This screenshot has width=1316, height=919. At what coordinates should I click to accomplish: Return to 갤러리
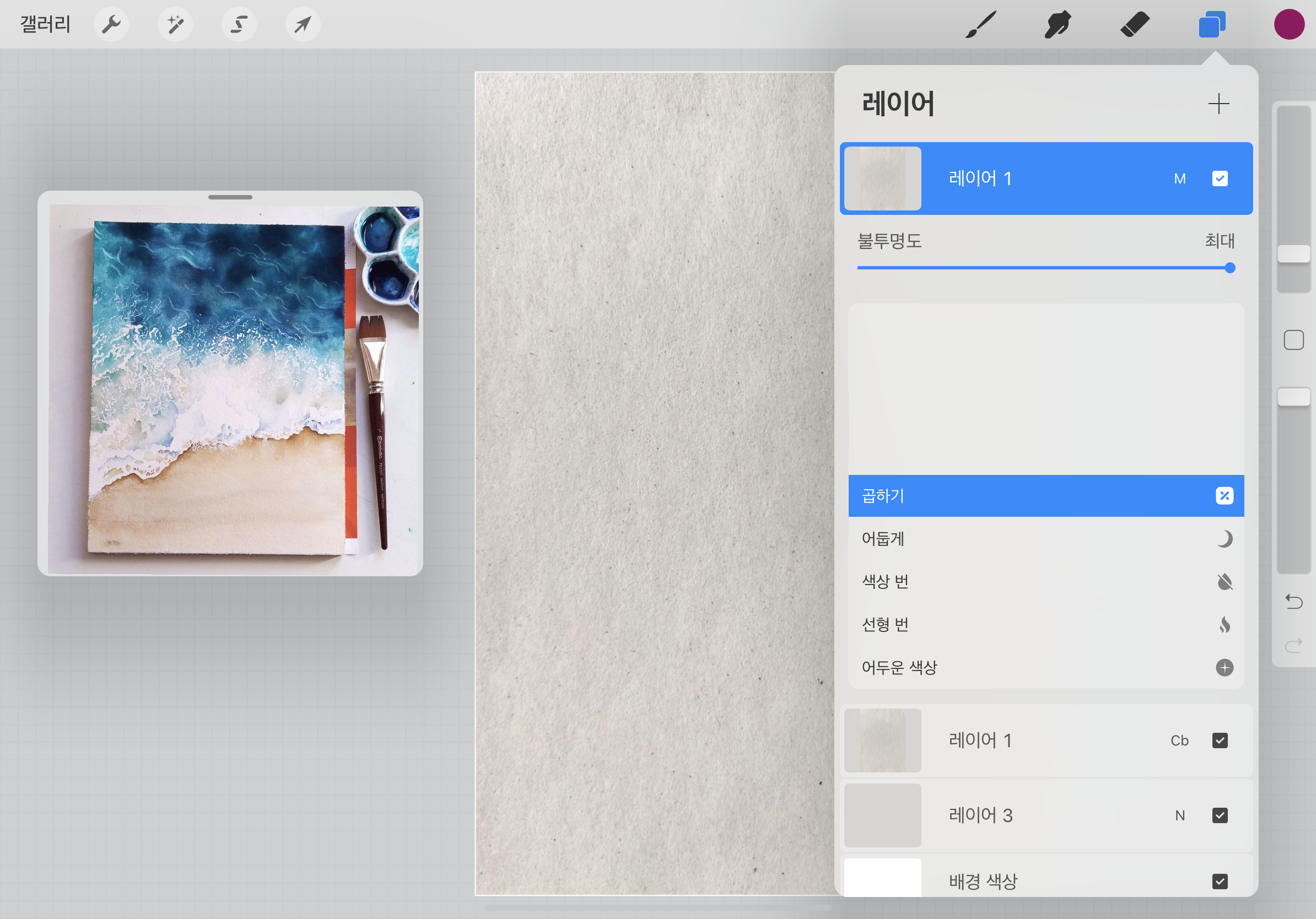[x=45, y=25]
